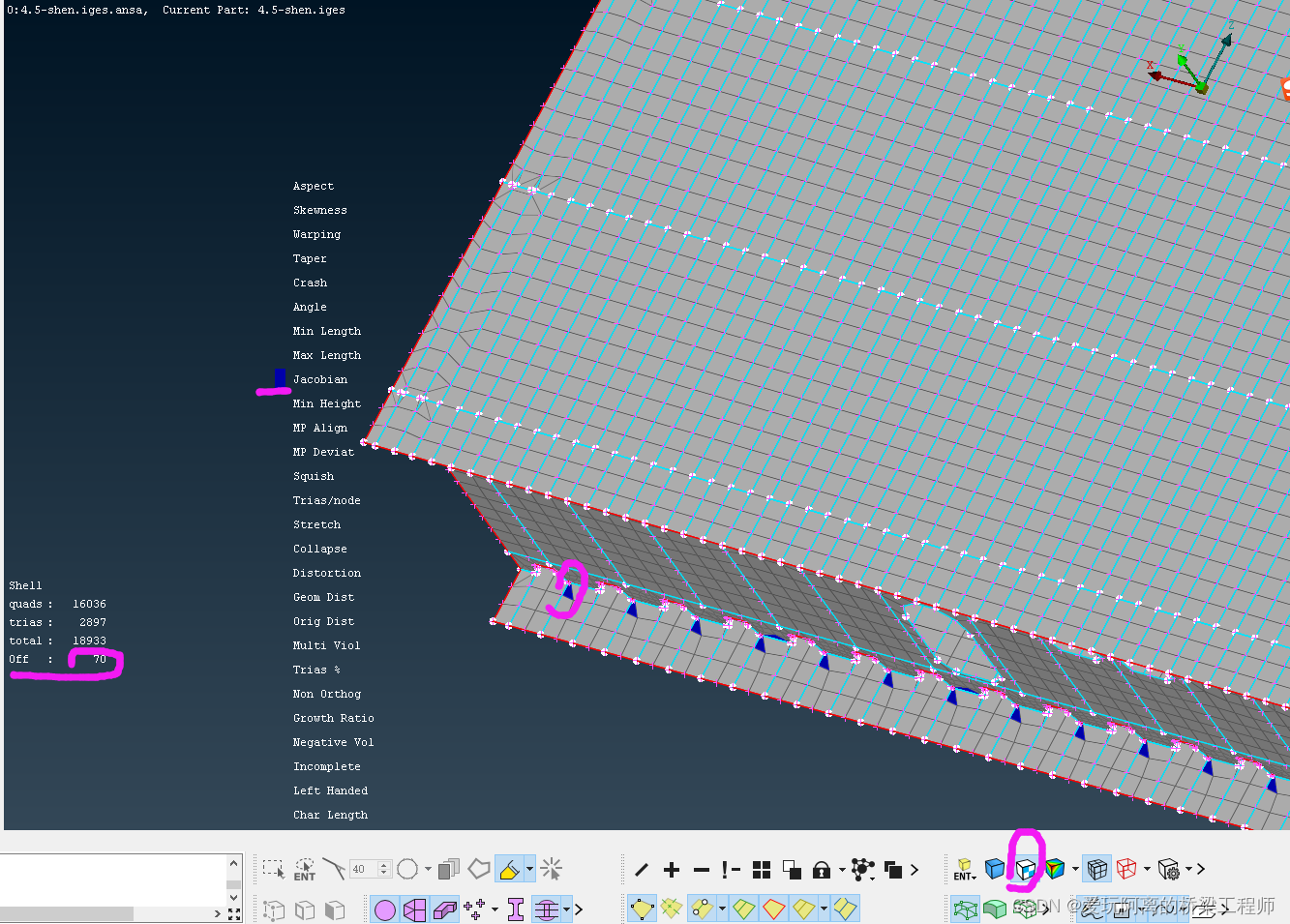Click the Min Length criterion label

click(327, 331)
